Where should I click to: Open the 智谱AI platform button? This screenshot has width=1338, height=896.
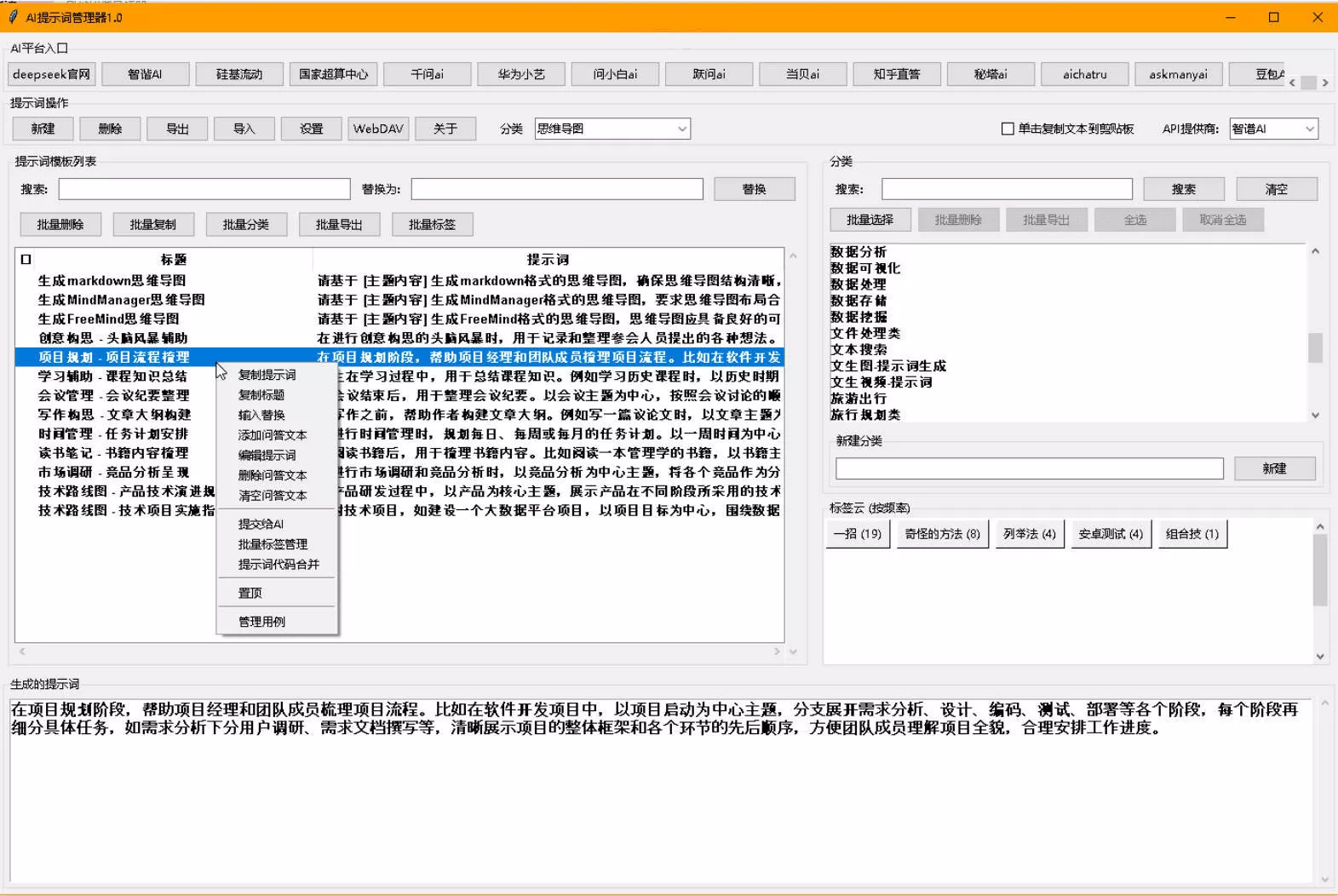pyautogui.click(x=145, y=74)
